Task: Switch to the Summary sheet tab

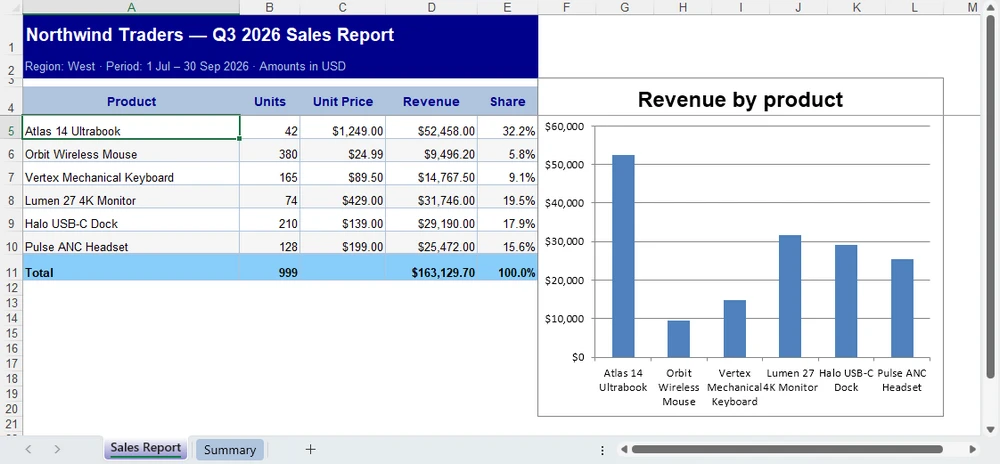Action: pyautogui.click(x=230, y=449)
